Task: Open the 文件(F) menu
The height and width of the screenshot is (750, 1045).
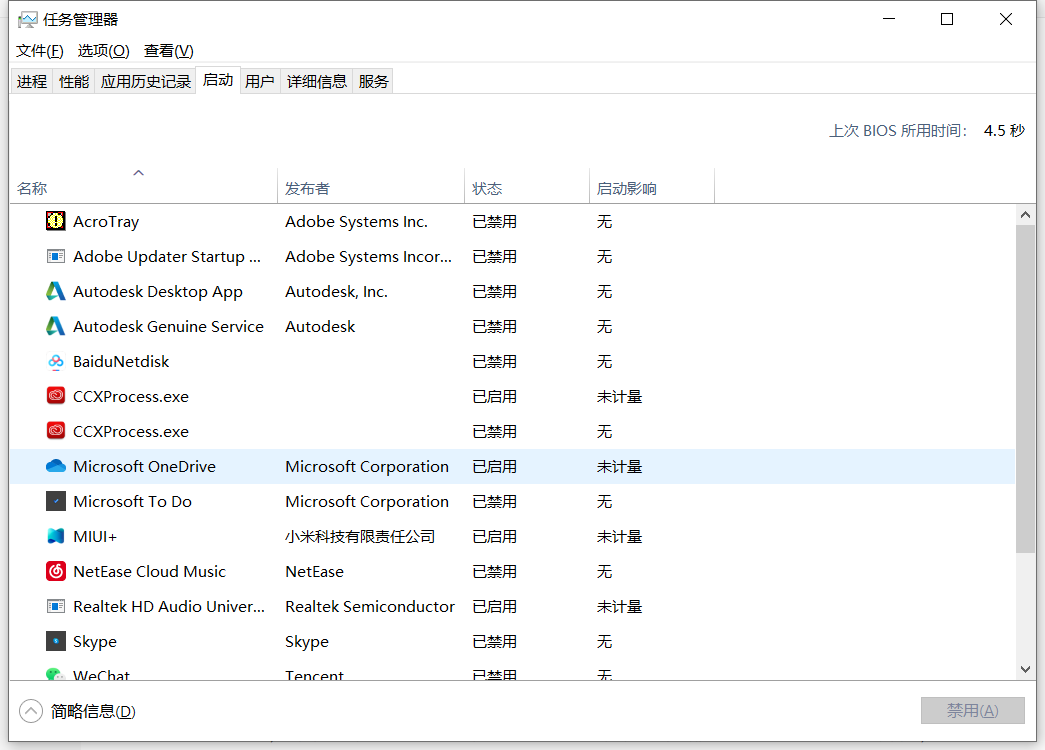Action: pos(39,51)
